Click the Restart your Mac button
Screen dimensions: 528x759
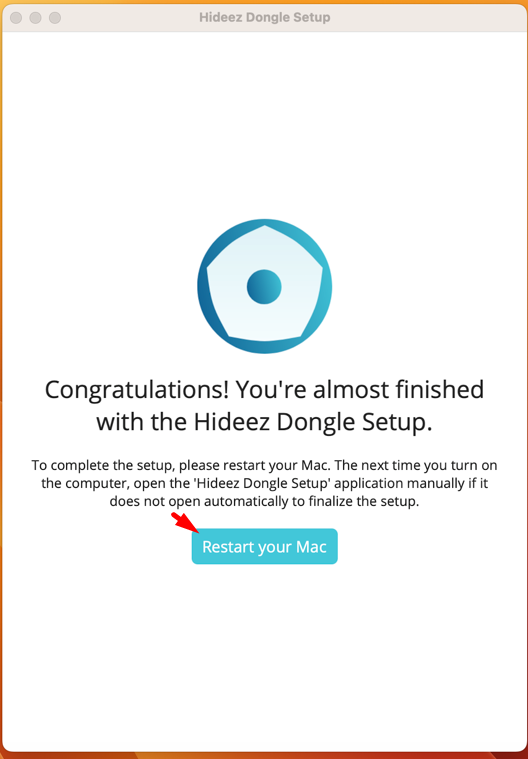pos(264,546)
